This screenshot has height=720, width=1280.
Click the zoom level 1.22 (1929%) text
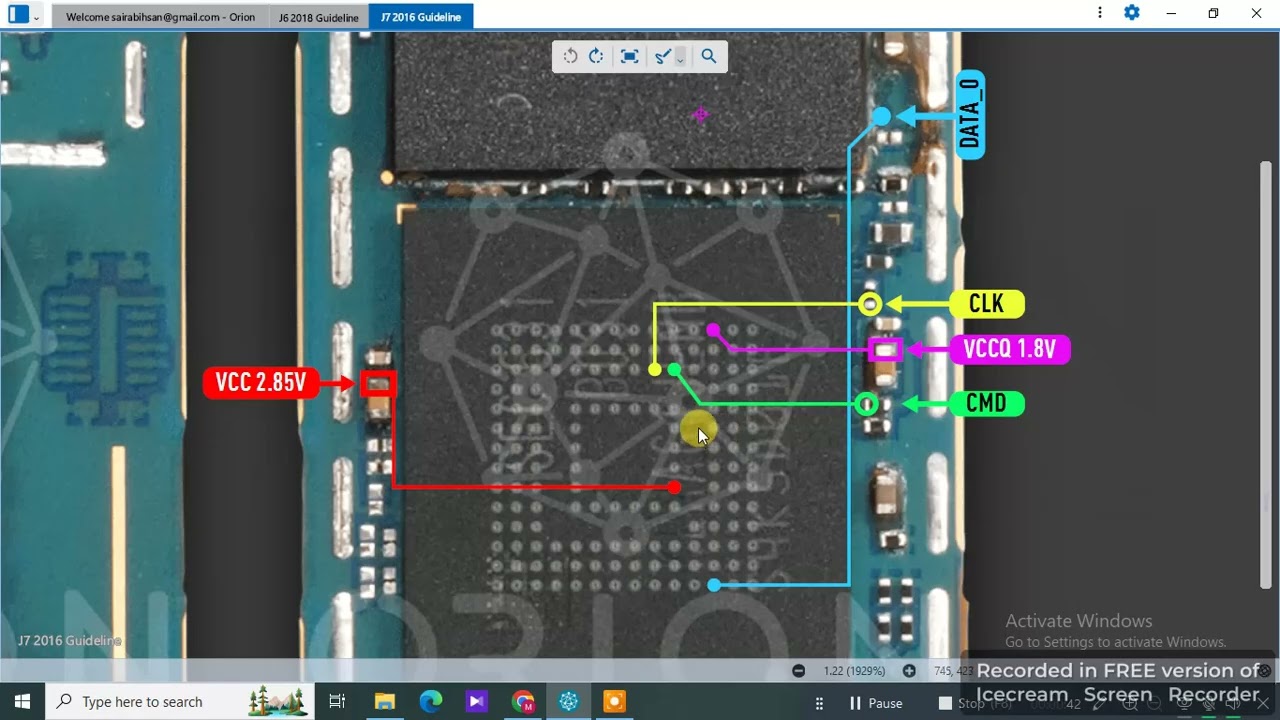tap(854, 671)
